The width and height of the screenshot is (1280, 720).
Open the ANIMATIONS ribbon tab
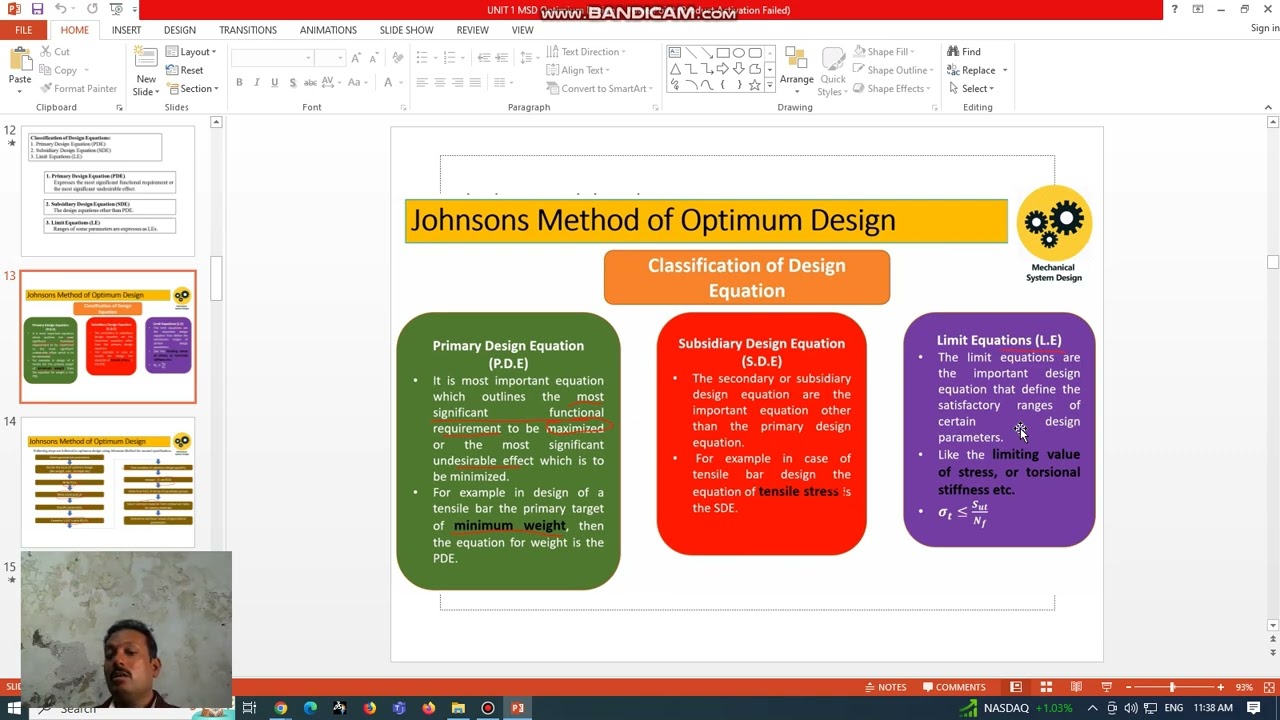click(x=328, y=30)
